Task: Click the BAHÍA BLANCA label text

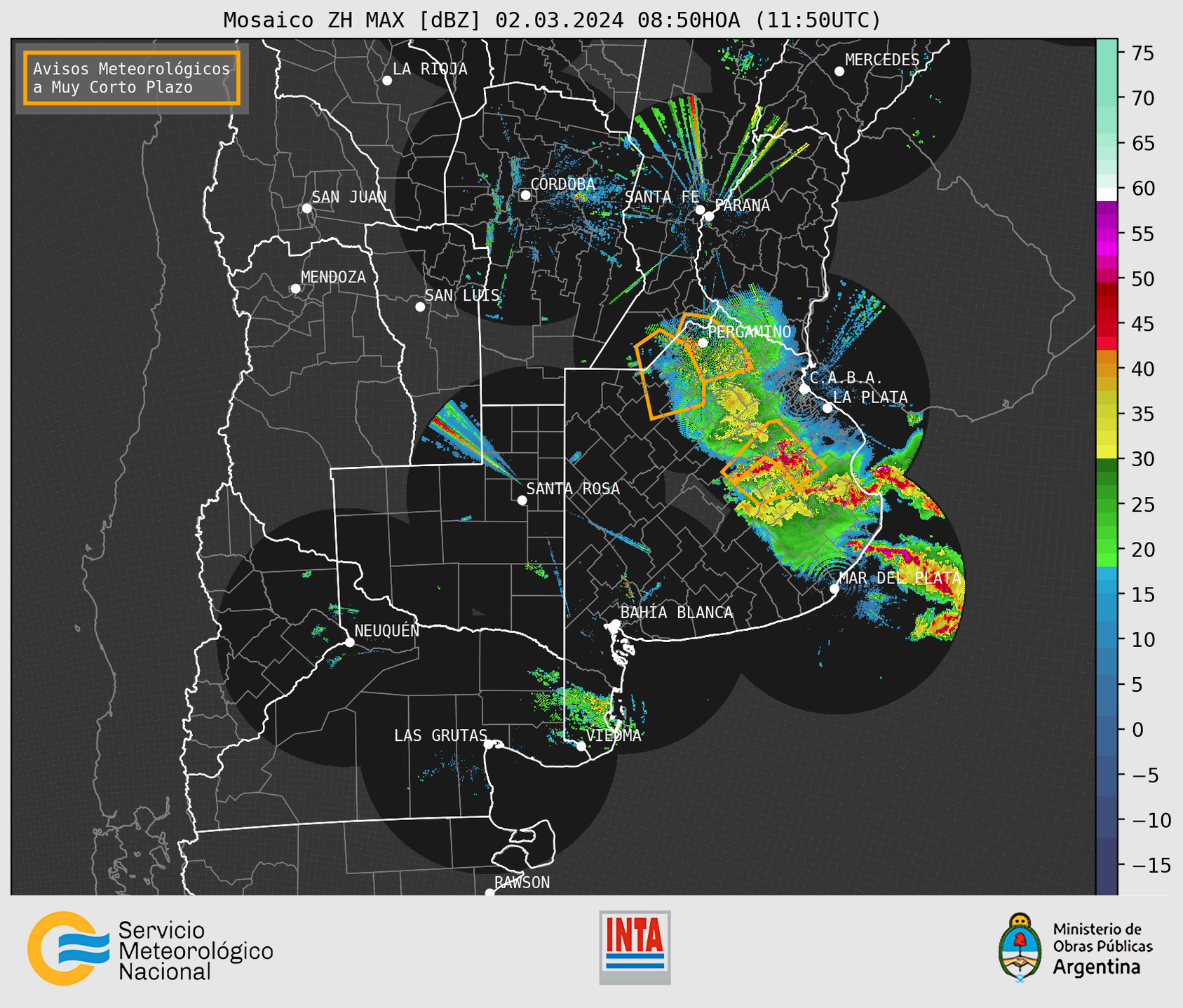Action: [677, 613]
